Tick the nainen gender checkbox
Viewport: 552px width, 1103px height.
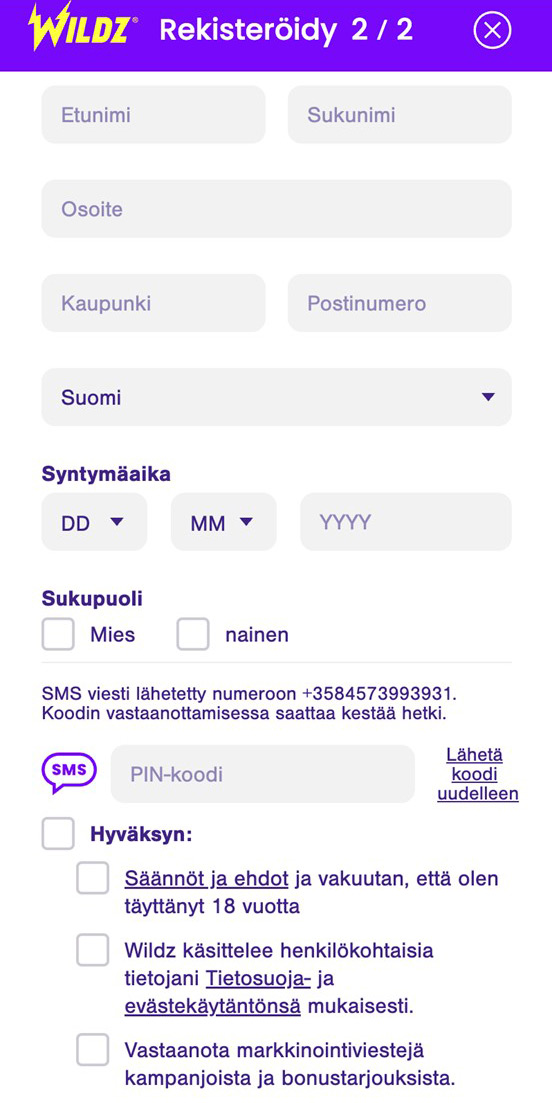pyautogui.click(x=193, y=634)
